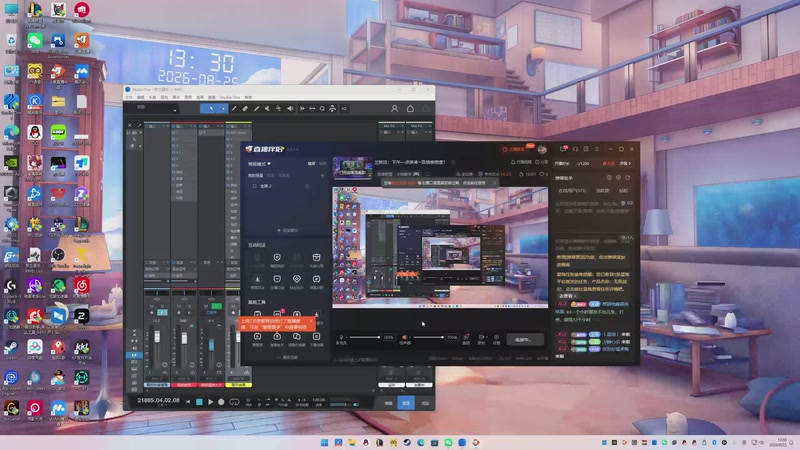
Task: Toggle loop mode in Studio One transport
Action: tap(234, 402)
